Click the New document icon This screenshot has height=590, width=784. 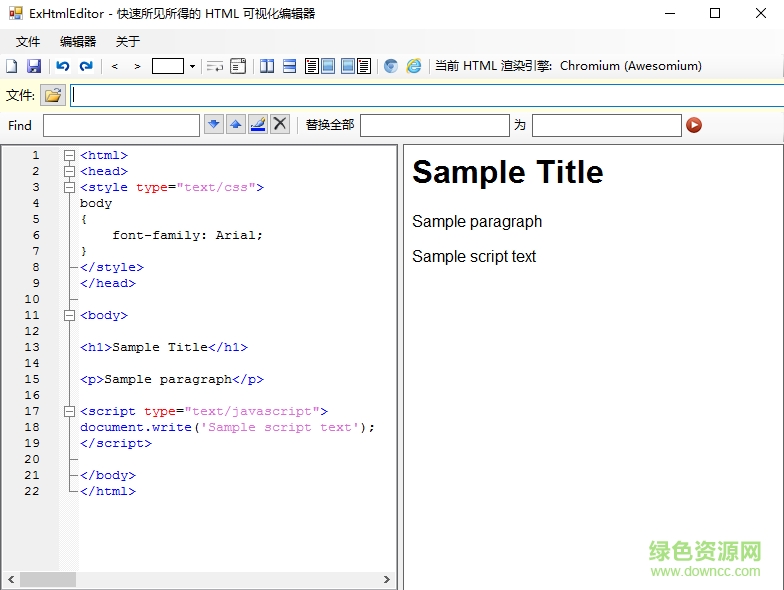click(12, 66)
